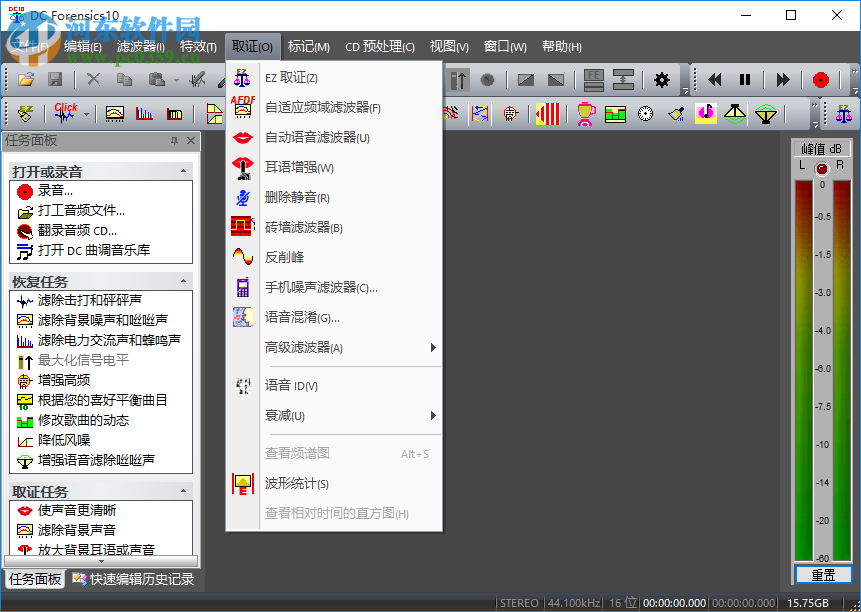
Task: Click the red striped yellow filter icon
Action: coord(547,114)
